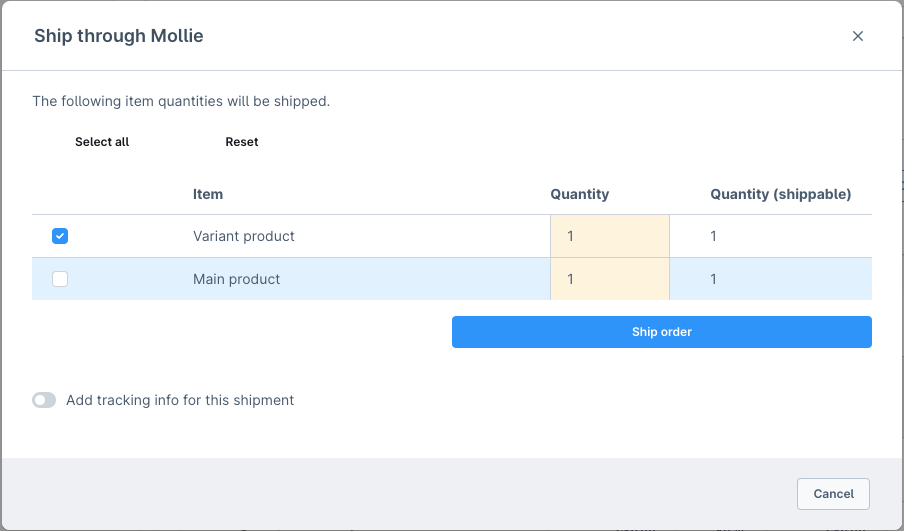Click the blue Ship order button

click(x=661, y=332)
